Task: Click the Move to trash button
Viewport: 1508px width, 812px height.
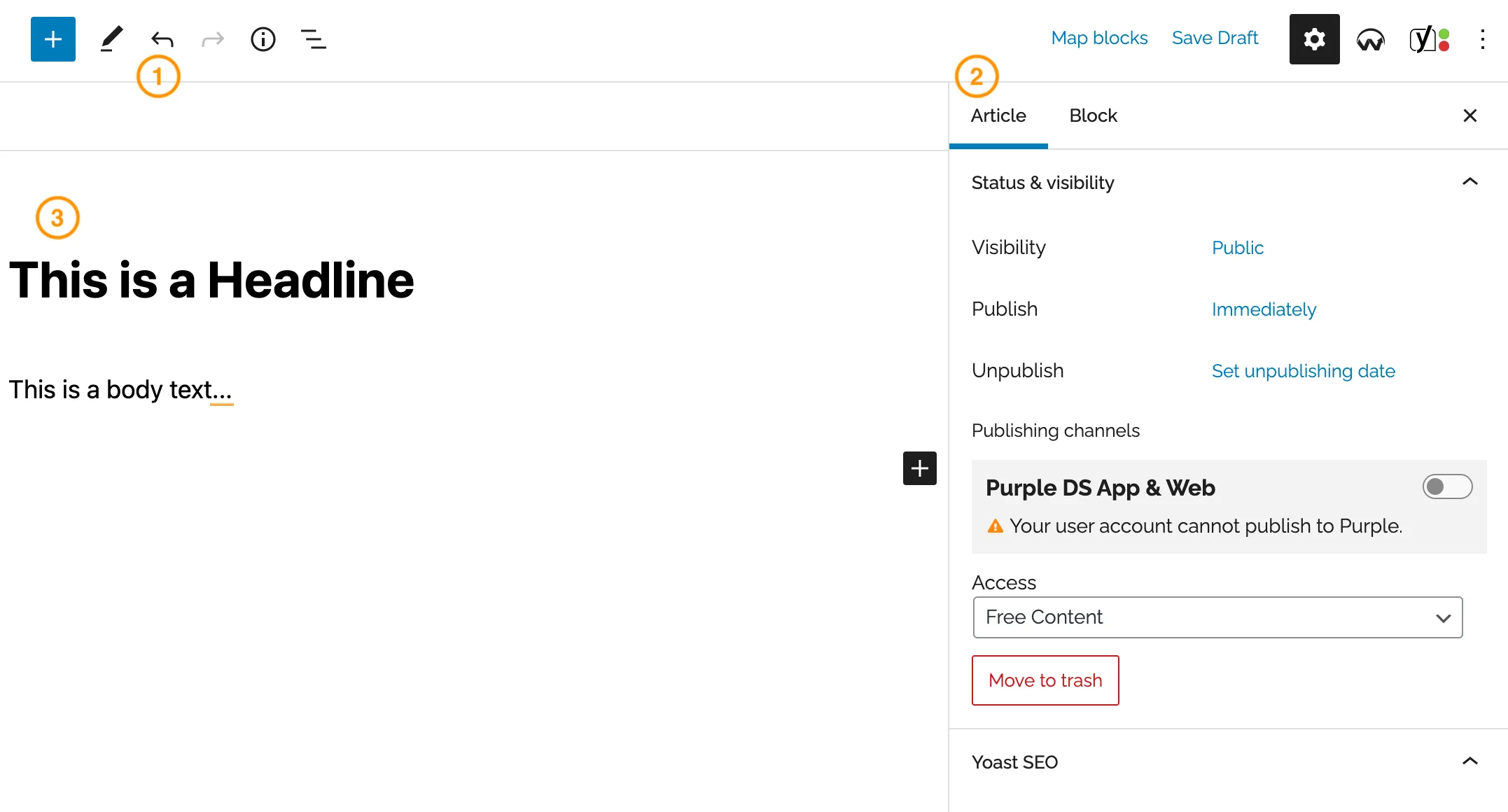Action: tap(1045, 680)
